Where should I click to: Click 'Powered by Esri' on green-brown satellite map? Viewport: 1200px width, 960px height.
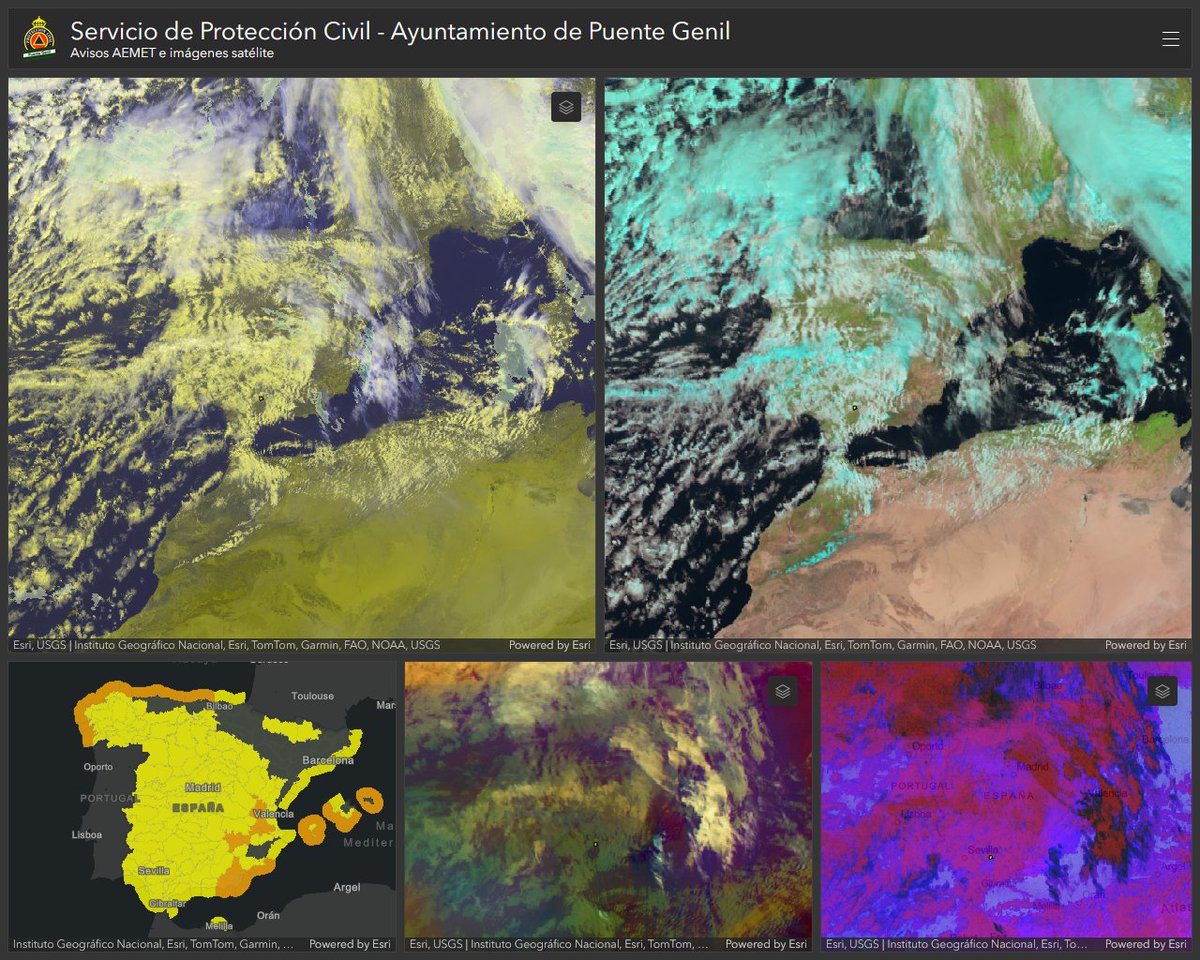click(766, 944)
